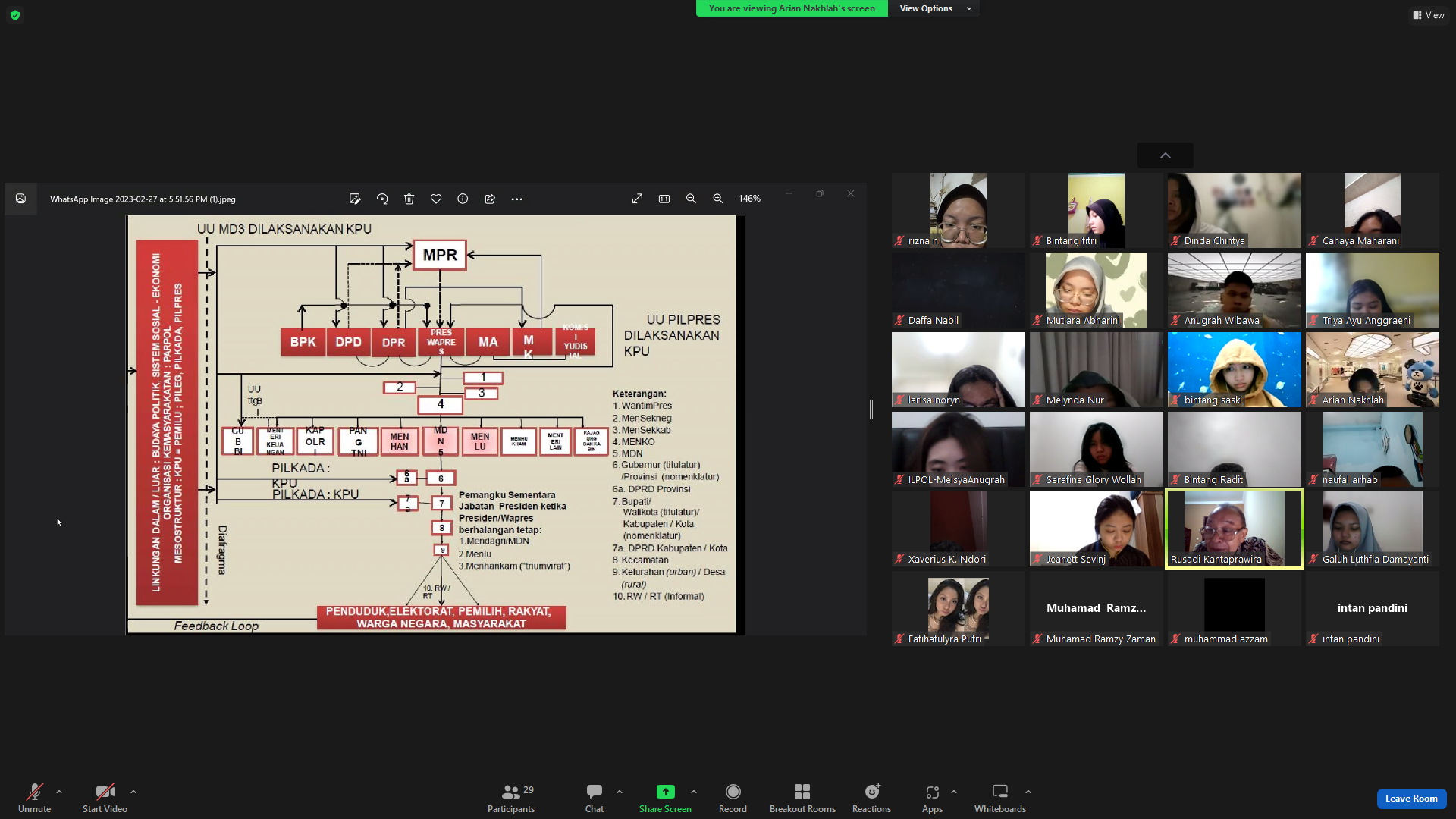
Task: Start recording the meeting
Action: 733,798
